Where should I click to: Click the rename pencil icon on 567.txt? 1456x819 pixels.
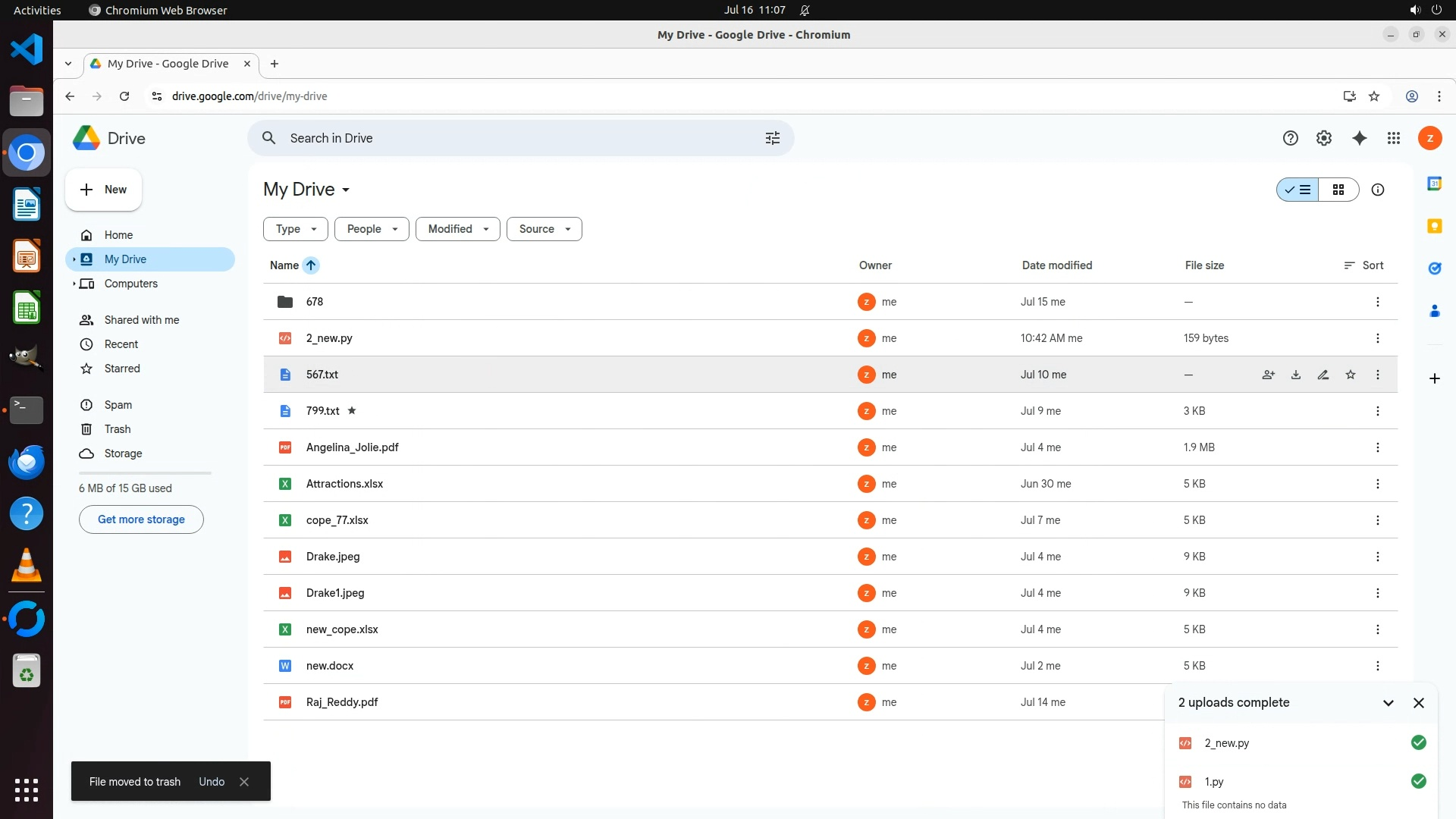point(1323,375)
